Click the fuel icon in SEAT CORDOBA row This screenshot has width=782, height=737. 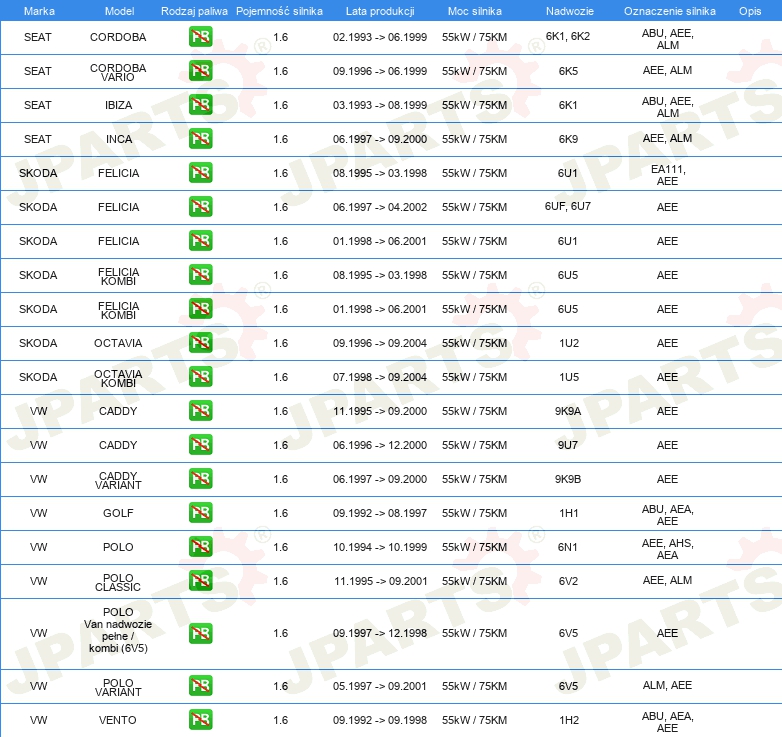click(x=200, y=37)
